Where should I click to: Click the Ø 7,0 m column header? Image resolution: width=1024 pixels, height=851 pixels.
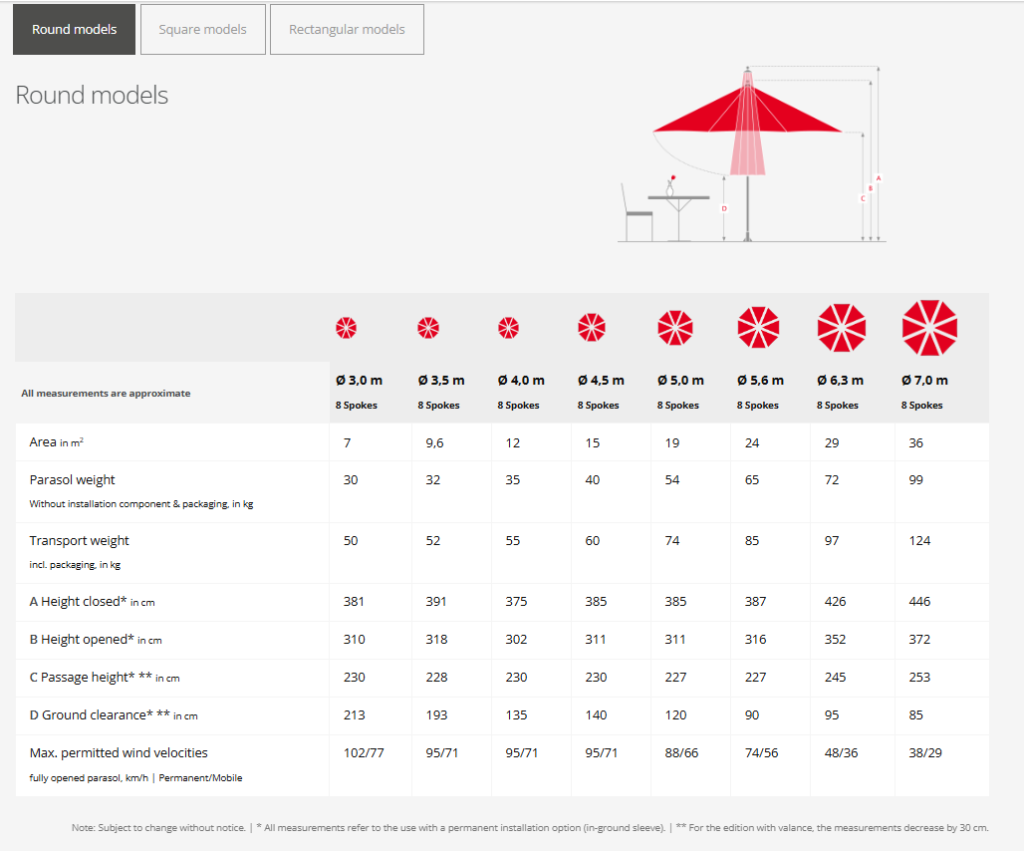tap(925, 380)
